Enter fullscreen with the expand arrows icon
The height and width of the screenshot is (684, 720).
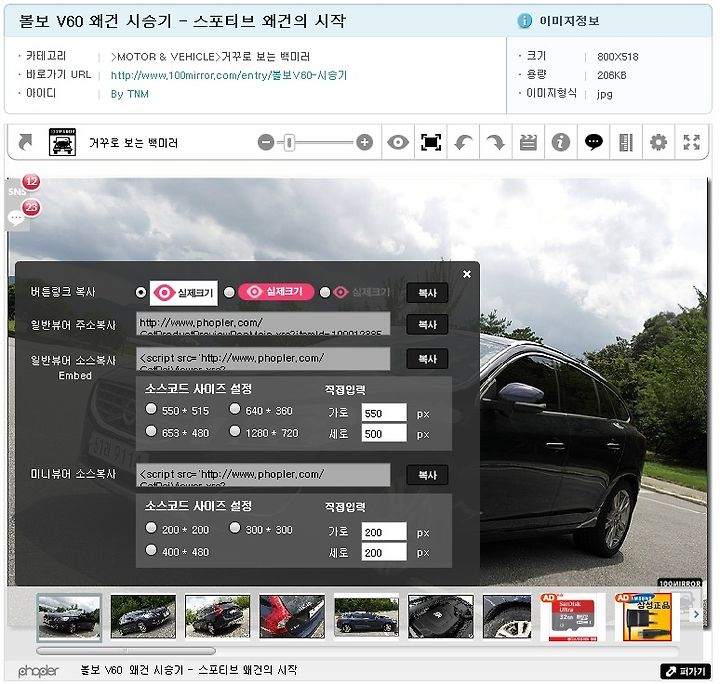691,142
